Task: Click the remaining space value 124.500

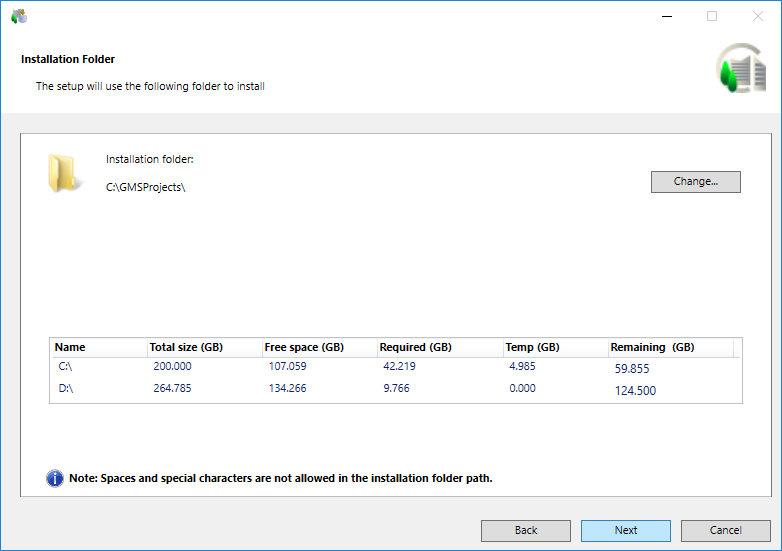Action: pos(635,391)
